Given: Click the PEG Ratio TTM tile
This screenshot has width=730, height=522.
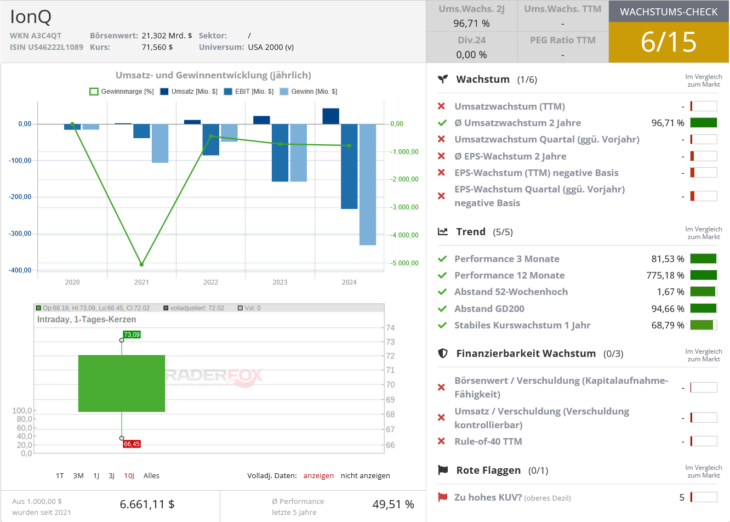Looking at the screenshot, I should pyautogui.click(x=563, y=47).
